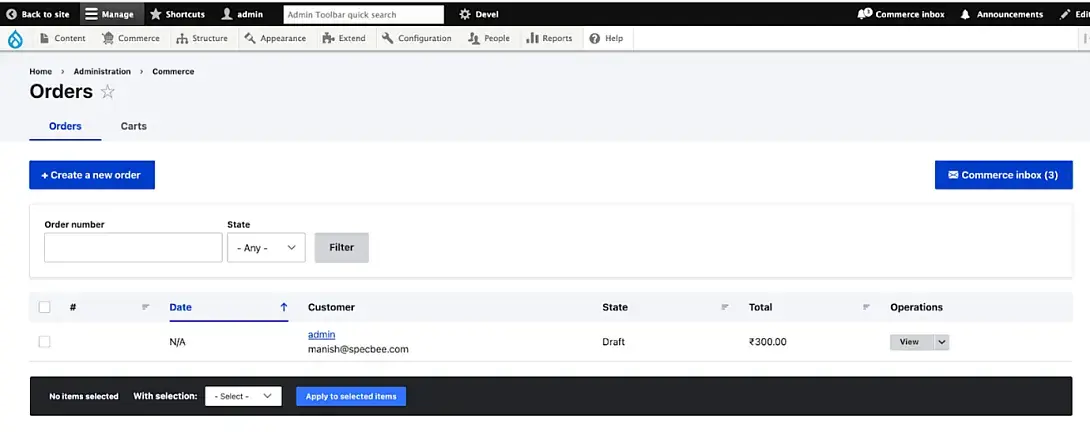Viewport: 1090px width, 432px height.
Task: Open Structure admin menu
Action: tap(202, 38)
